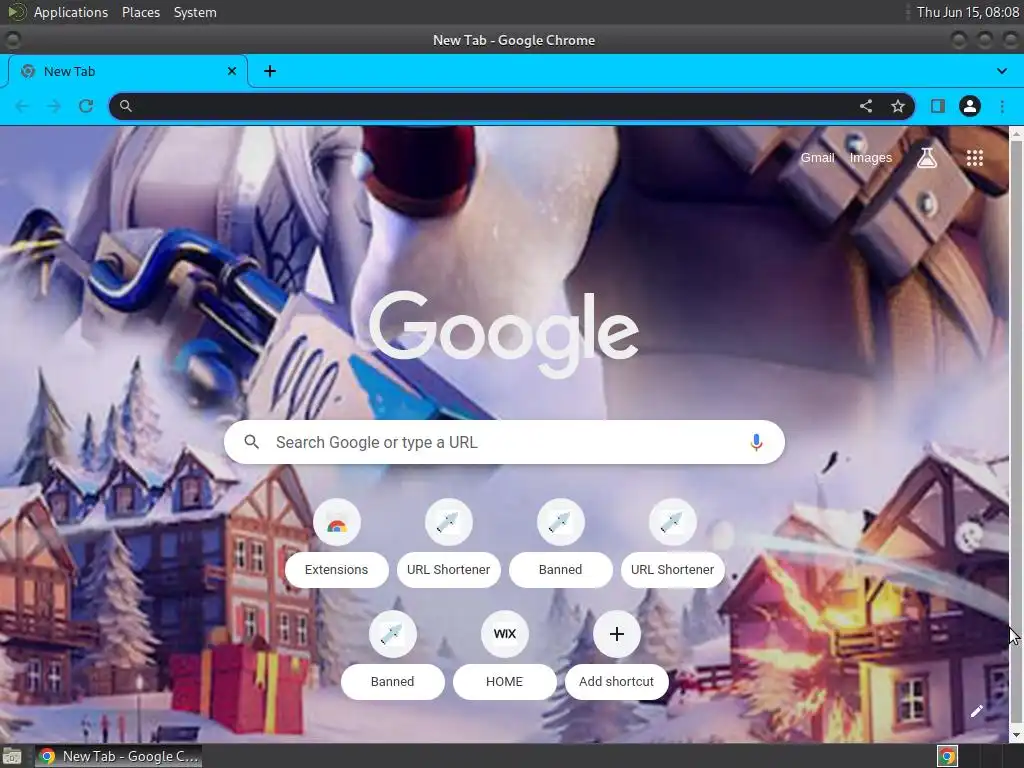
Task: Open the Places menu
Action: pyautogui.click(x=141, y=12)
